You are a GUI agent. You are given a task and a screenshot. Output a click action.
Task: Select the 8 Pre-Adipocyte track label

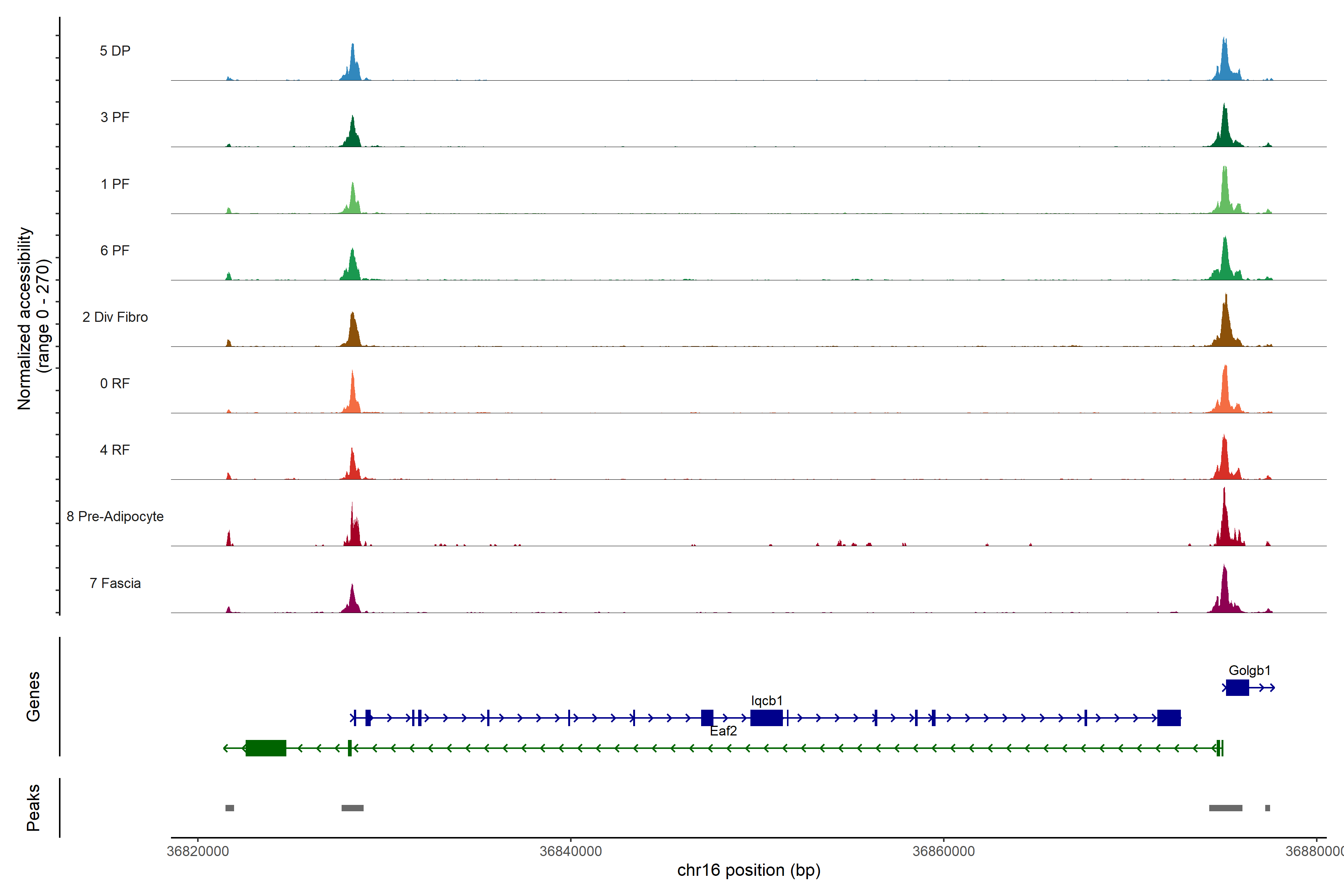click(x=115, y=517)
